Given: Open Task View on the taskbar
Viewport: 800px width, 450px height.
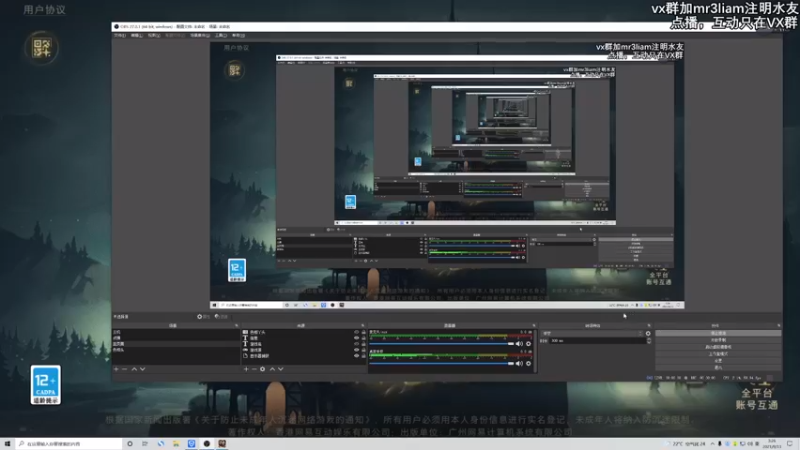Looking at the screenshot, I should click(145, 444).
